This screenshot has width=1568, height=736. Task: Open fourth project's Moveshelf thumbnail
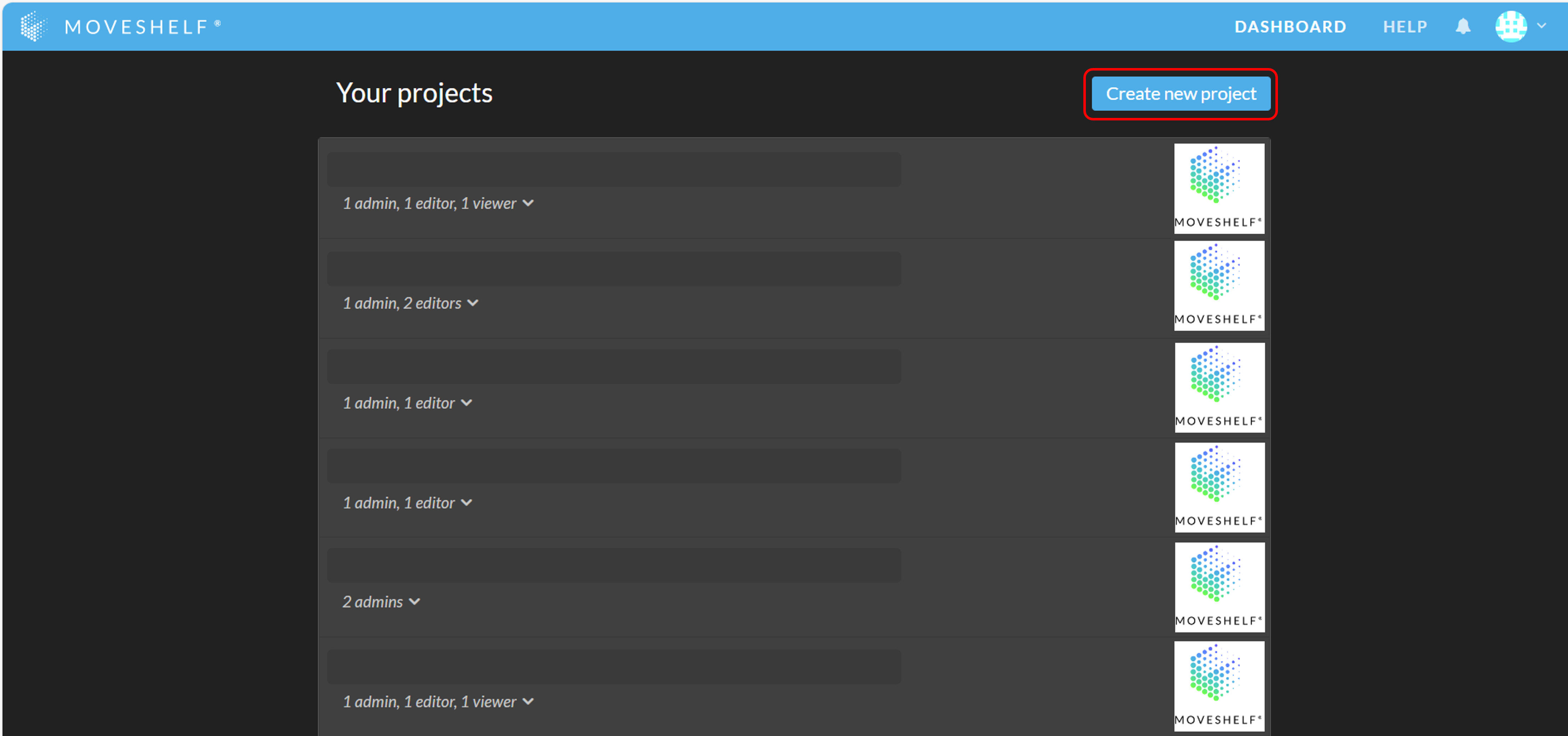(1219, 487)
